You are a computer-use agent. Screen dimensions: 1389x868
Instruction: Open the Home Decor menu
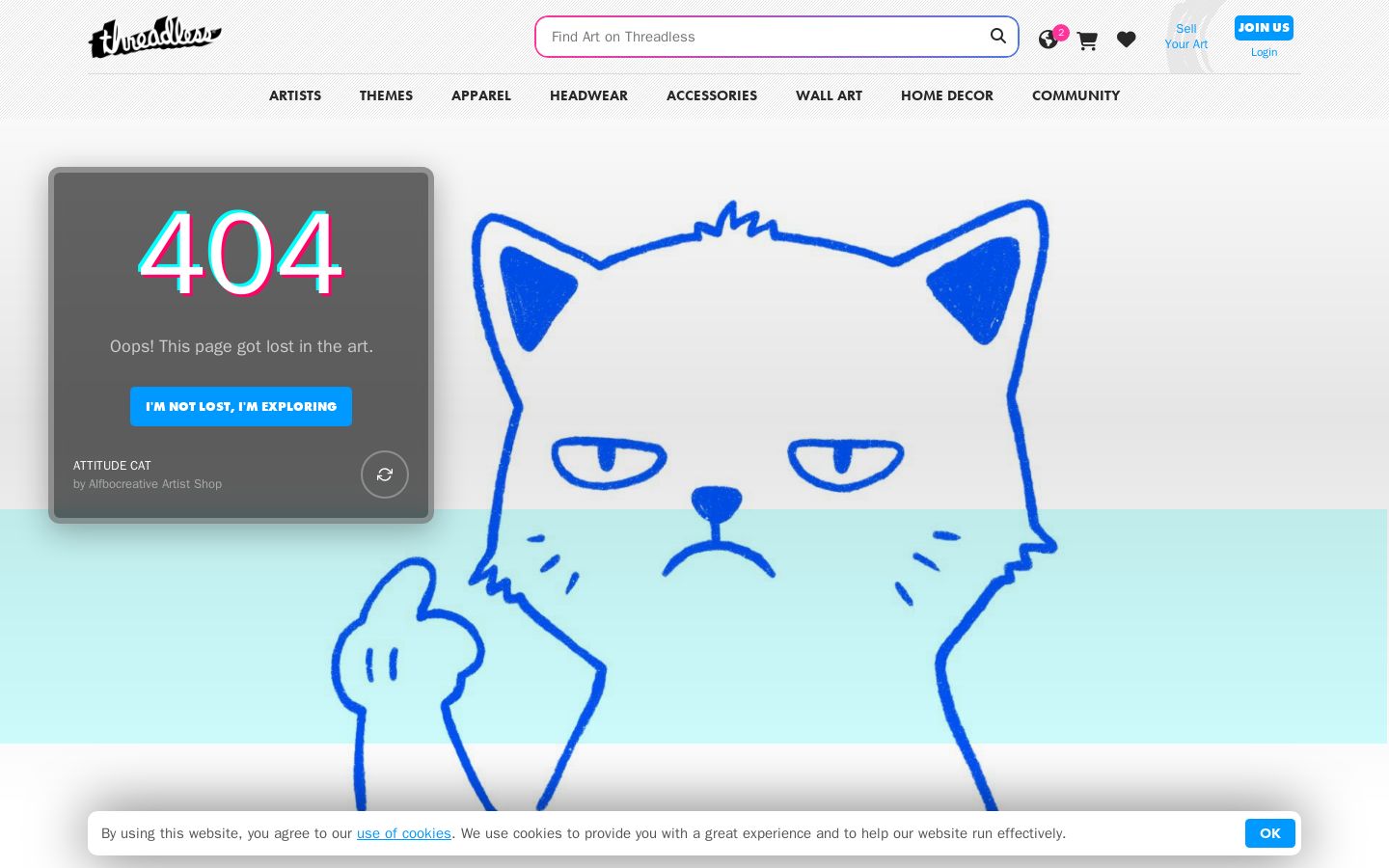(x=947, y=95)
